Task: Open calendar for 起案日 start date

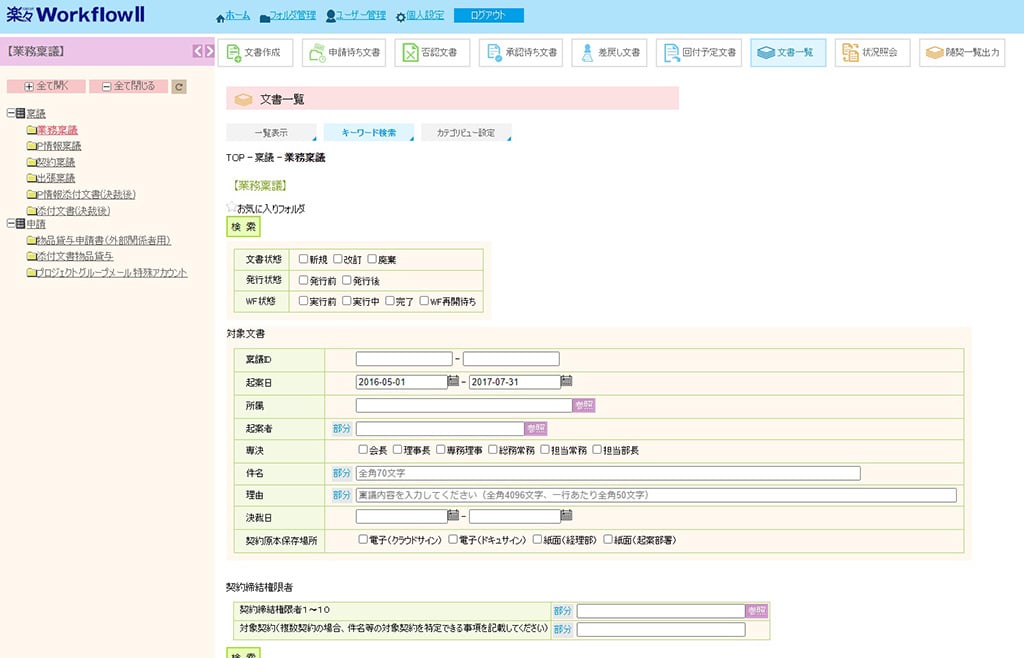Action: 453,381
